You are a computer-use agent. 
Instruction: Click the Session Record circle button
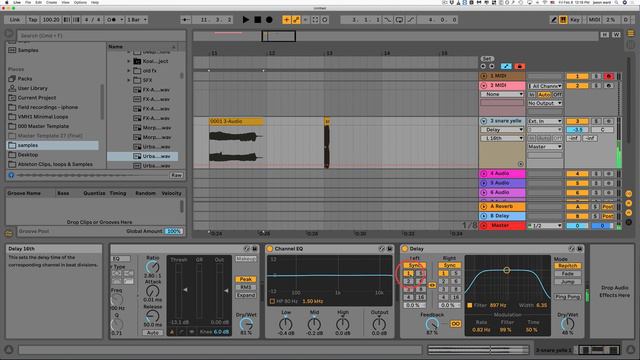click(325, 20)
